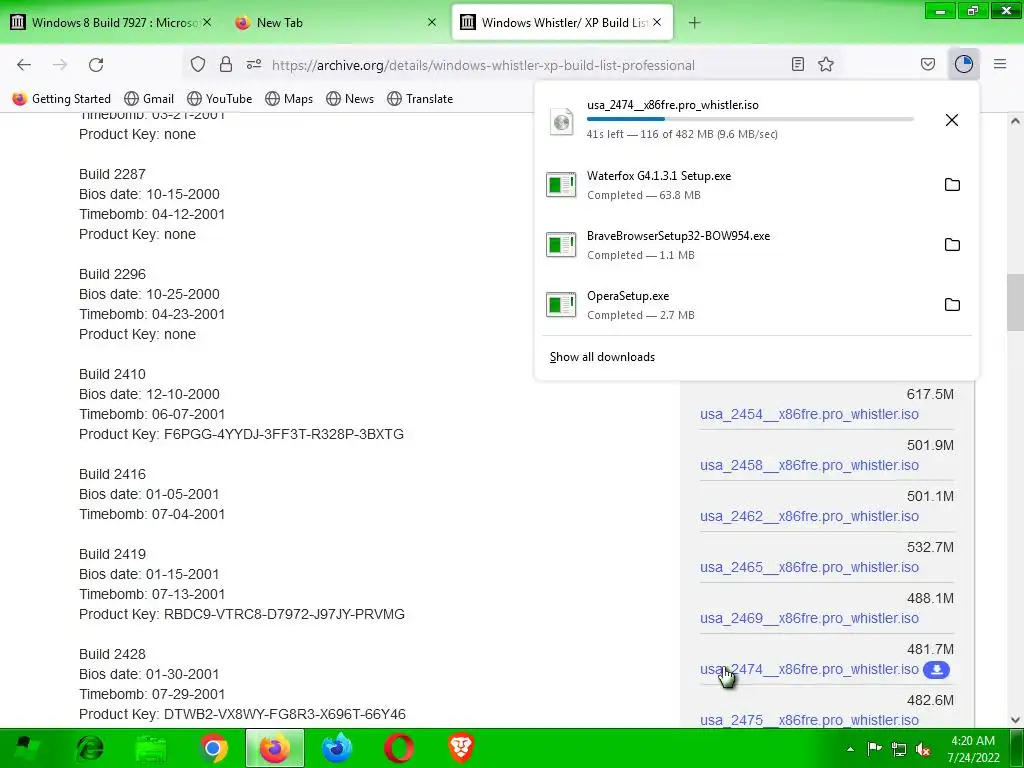Show OperaSetup.exe in its folder
This screenshot has height=768, width=1024.
(x=952, y=305)
